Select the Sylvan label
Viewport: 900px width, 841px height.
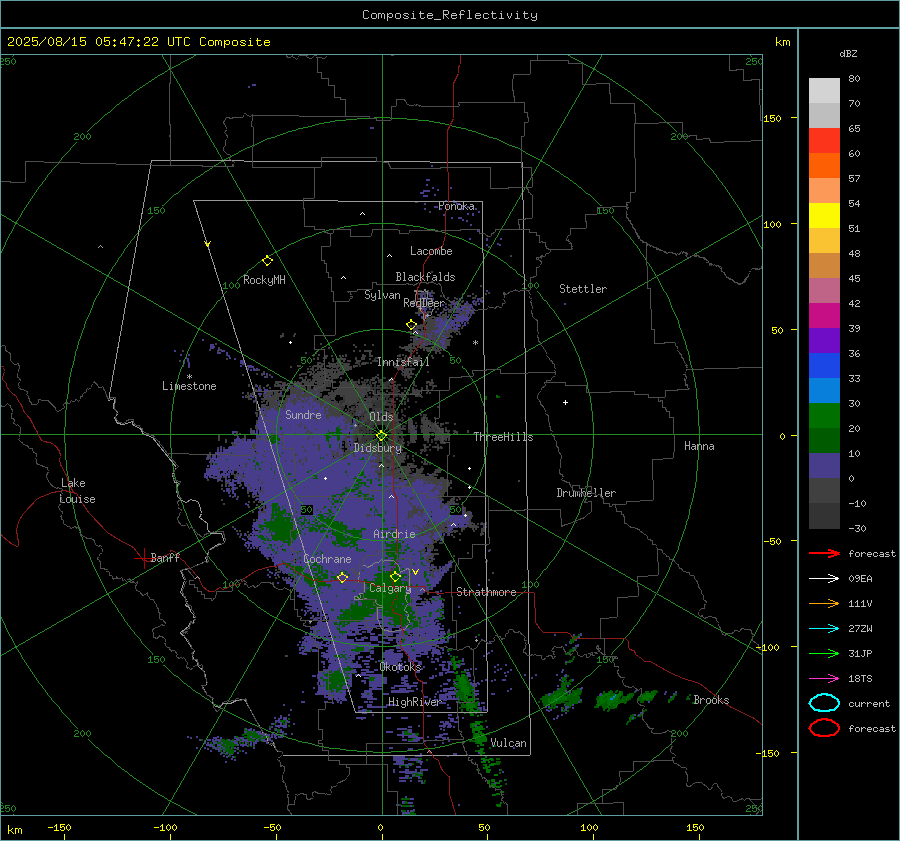pyautogui.click(x=382, y=295)
